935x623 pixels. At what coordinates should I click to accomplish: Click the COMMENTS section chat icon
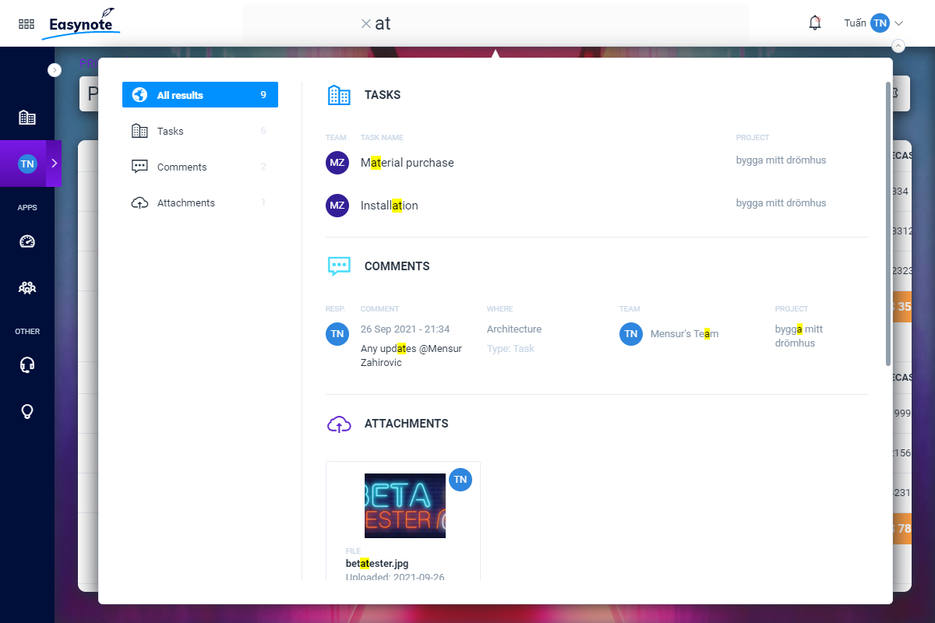339,266
